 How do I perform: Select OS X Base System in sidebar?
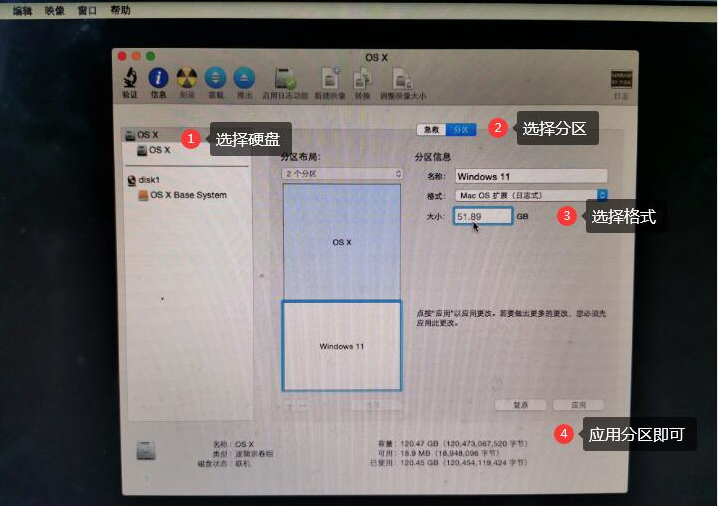(188, 195)
